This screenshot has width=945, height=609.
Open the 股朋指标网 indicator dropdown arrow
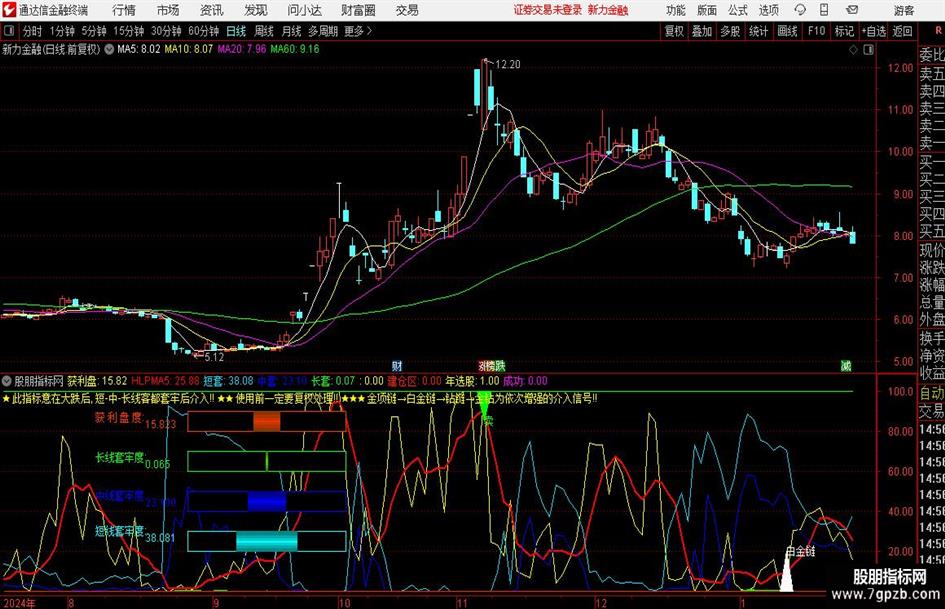pos(7,381)
